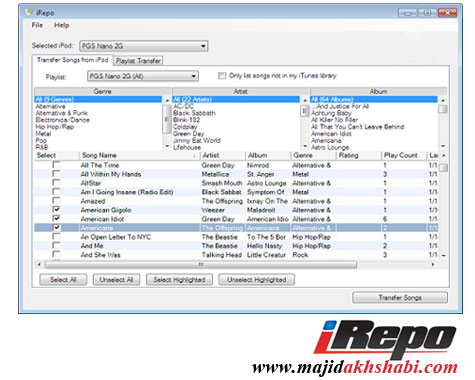
Task: Select Lifehouse in Artist list
Action: [187, 147]
